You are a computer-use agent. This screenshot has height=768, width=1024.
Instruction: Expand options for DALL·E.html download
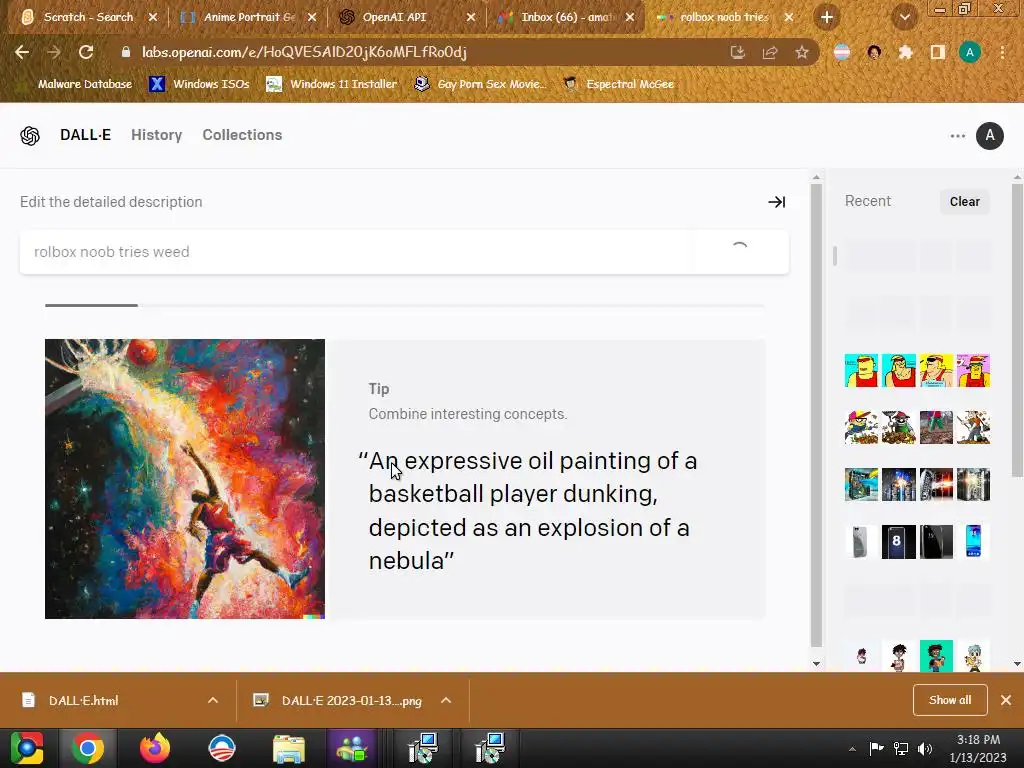point(213,700)
